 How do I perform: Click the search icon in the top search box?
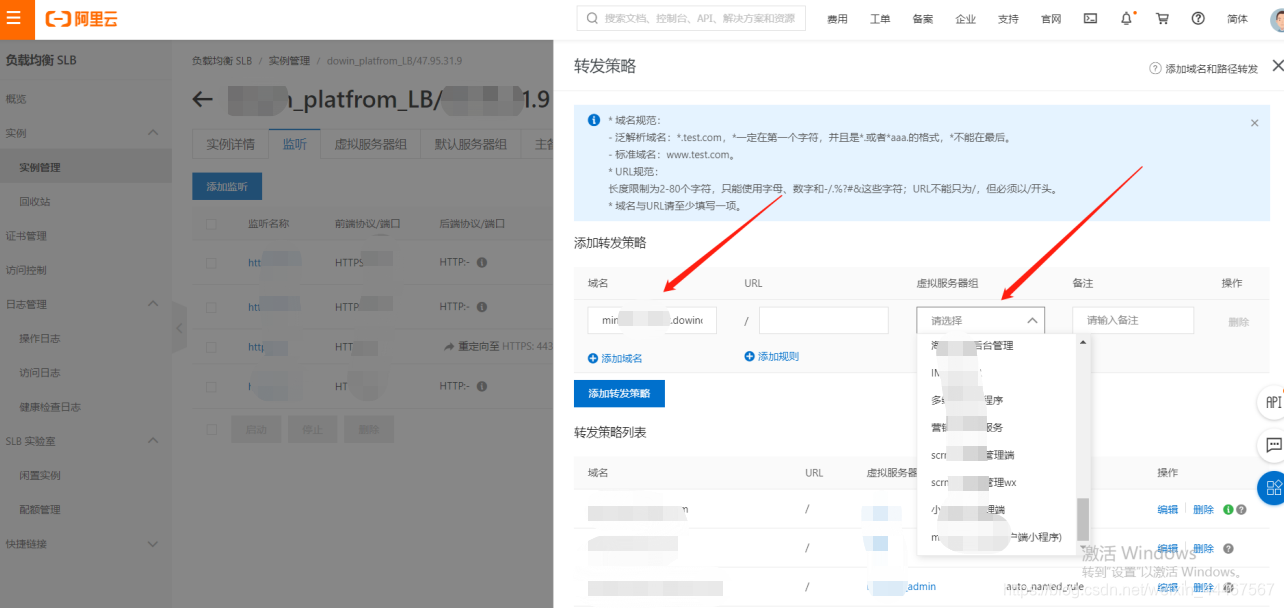pos(592,18)
